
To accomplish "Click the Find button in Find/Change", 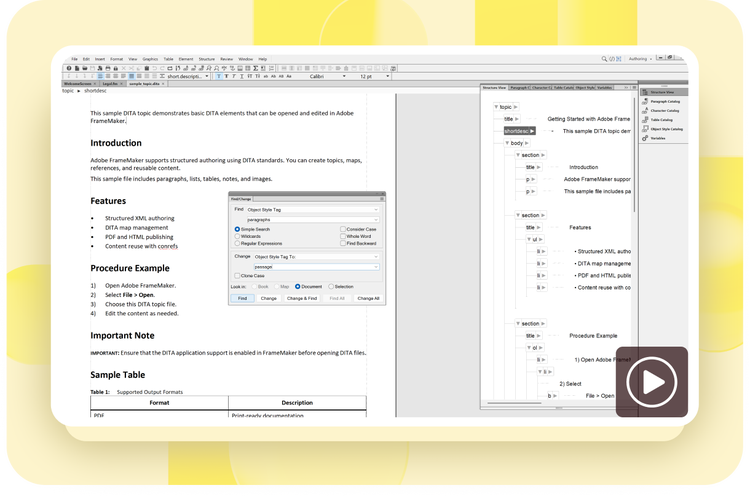I will 243,298.
